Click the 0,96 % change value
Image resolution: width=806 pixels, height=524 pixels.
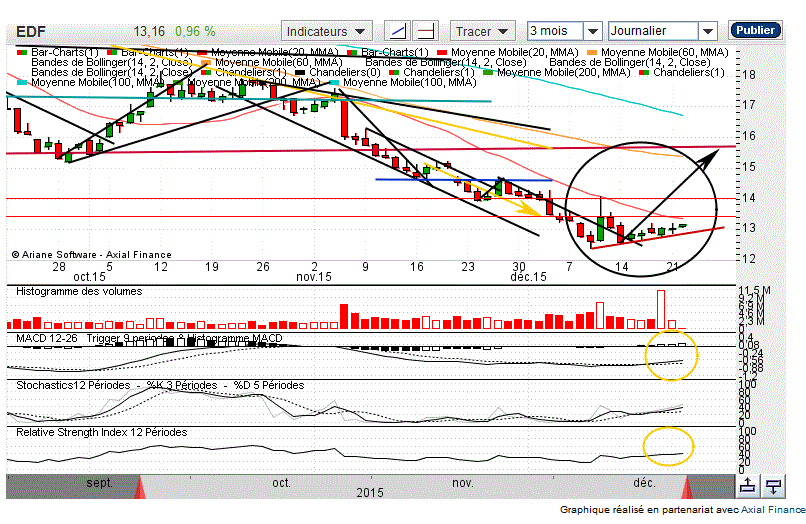coord(195,31)
